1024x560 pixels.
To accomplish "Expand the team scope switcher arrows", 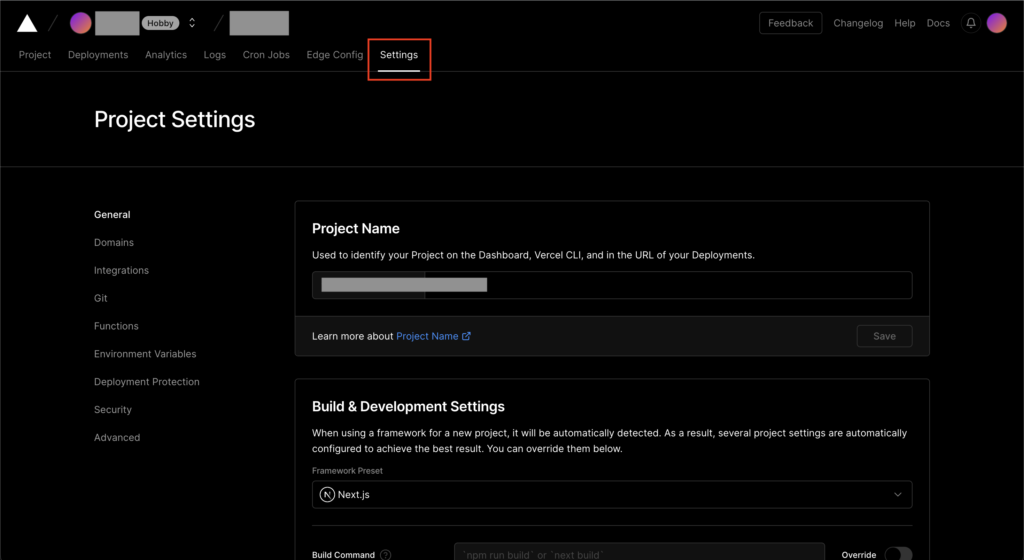I will pos(192,23).
